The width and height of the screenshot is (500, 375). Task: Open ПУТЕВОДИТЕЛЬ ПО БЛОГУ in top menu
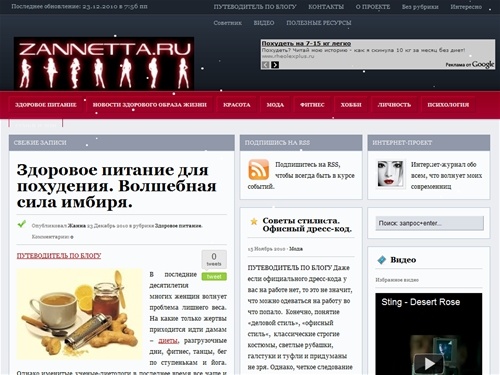(x=255, y=7)
